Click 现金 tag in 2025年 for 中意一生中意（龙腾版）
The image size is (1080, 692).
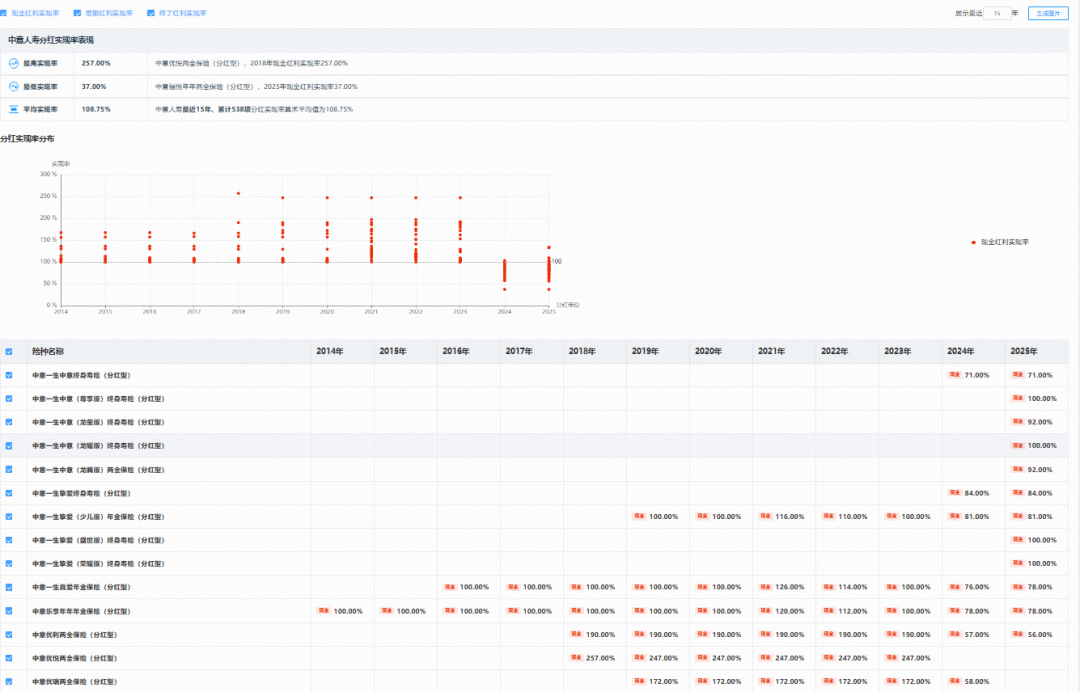click(1018, 469)
